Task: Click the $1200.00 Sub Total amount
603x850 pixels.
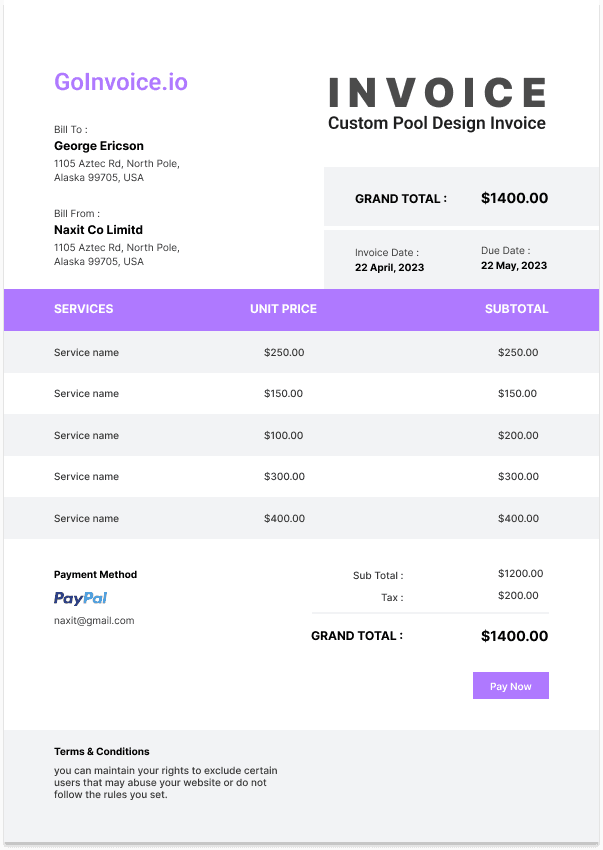Action: tap(521, 574)
